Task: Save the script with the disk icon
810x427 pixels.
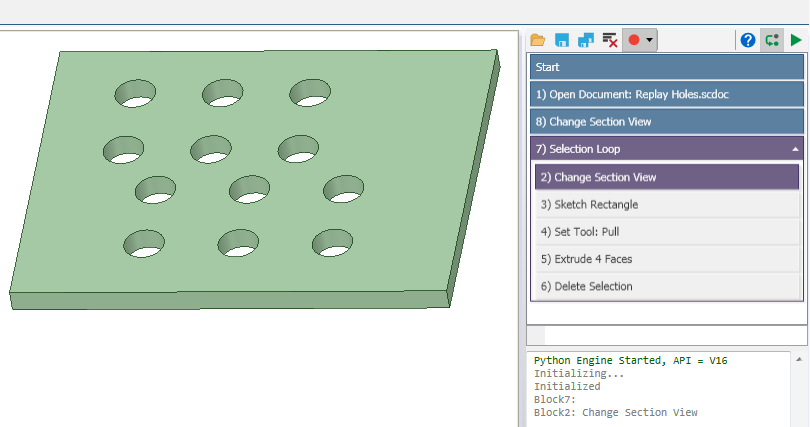Action: [562, 40]
